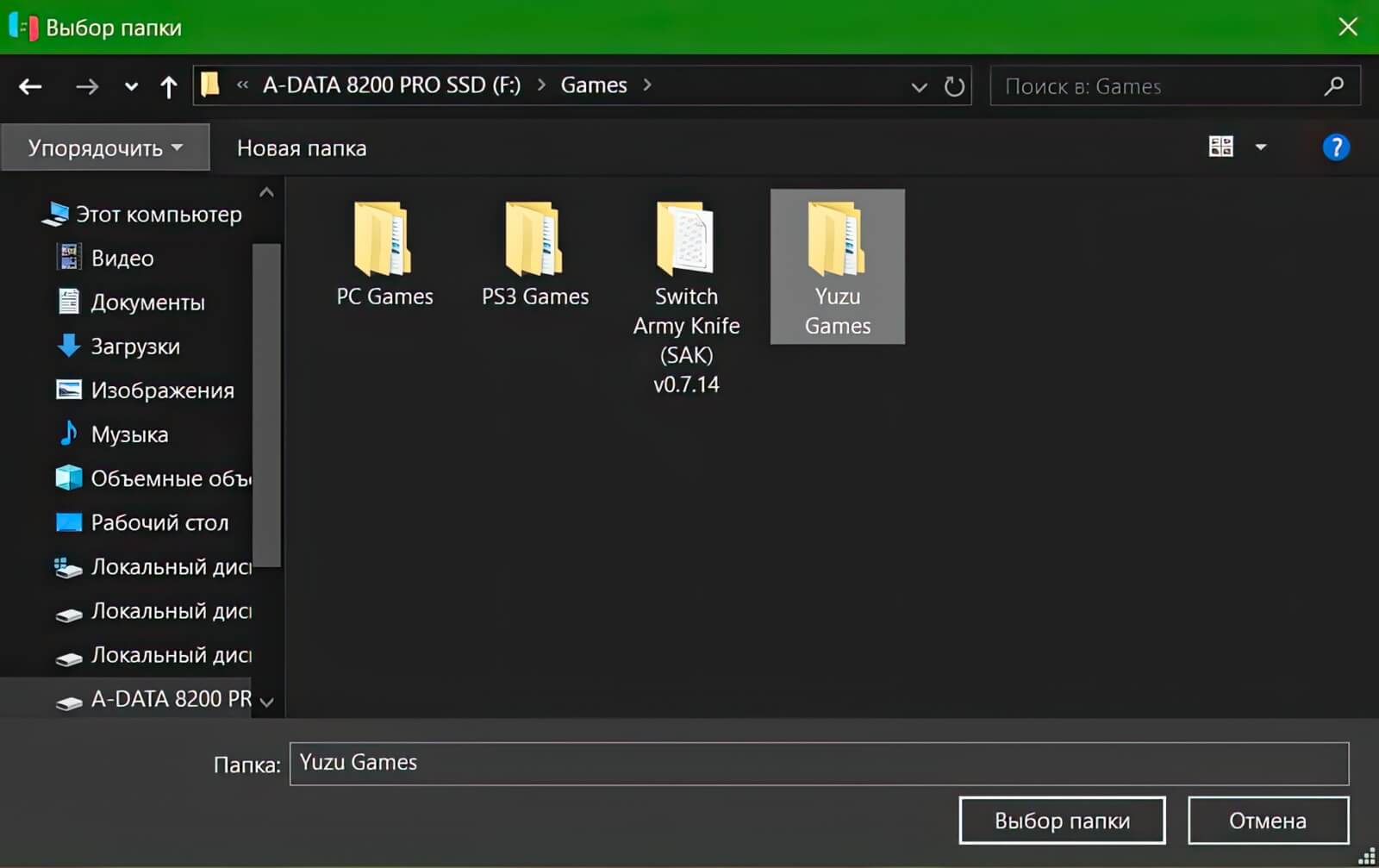The height and width of the screenshot is (868, 1379).
Task: Select Games breadcrumb in address bar
Action: (594, 84)
